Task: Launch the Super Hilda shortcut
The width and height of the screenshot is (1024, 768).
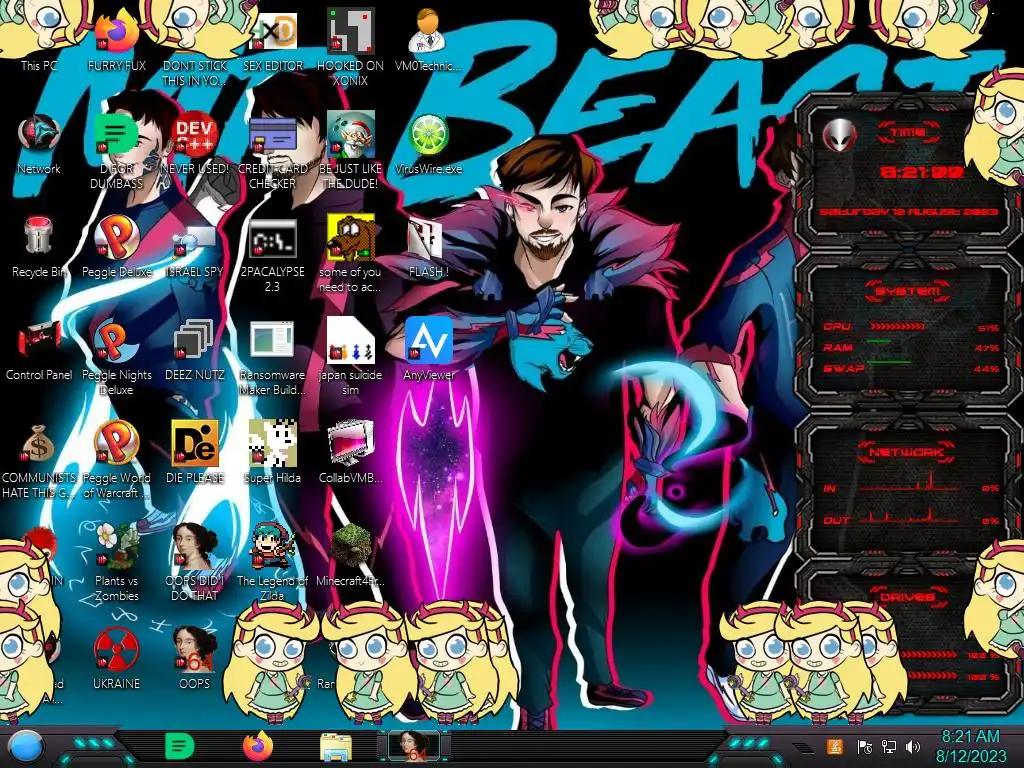Action: point(272,453)
